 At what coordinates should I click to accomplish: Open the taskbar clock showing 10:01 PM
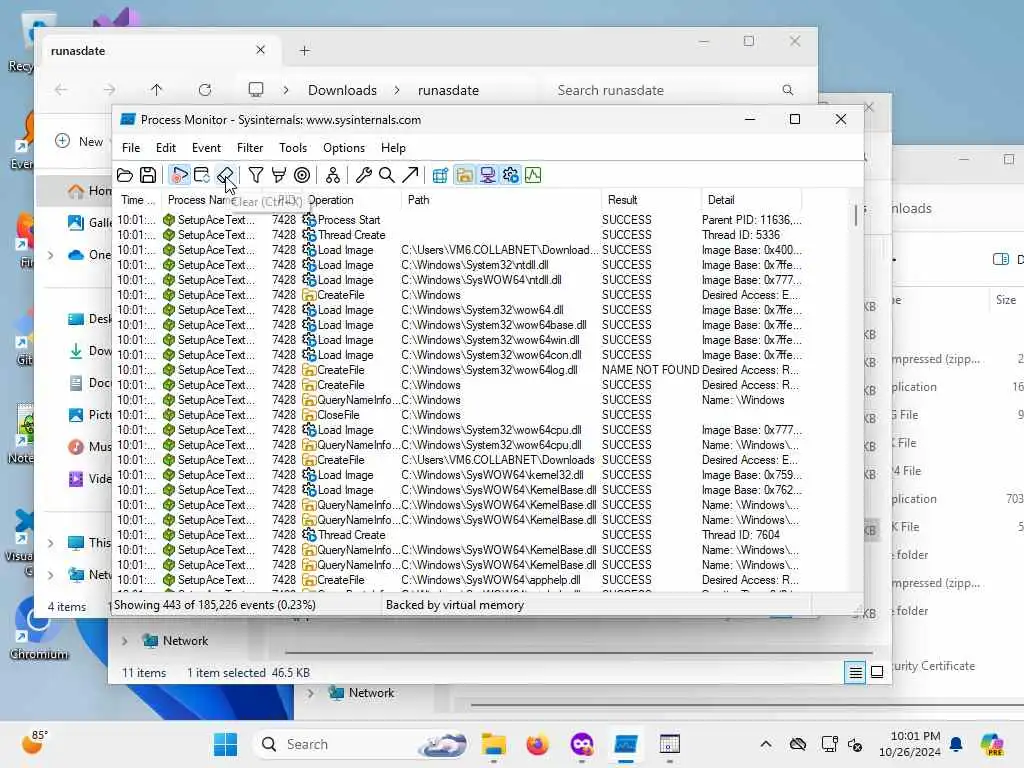[x=909, y=744]
